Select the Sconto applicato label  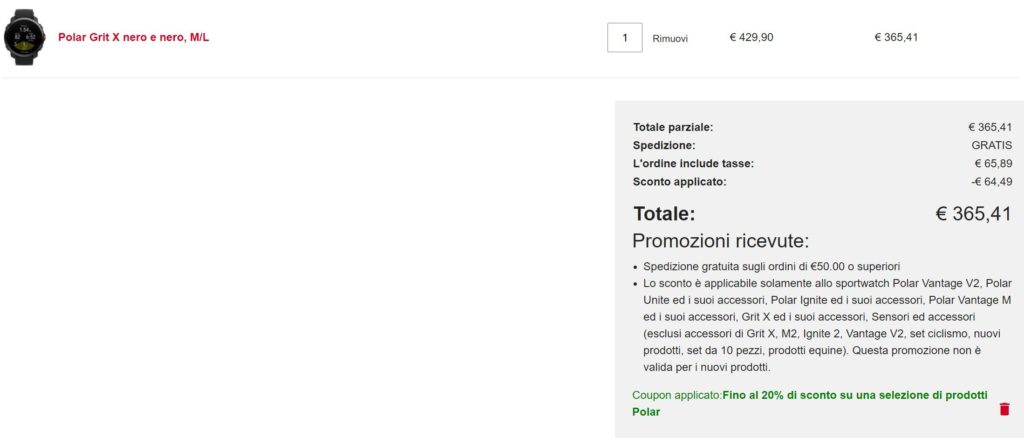pyautogui.click(x=679, y=182)
